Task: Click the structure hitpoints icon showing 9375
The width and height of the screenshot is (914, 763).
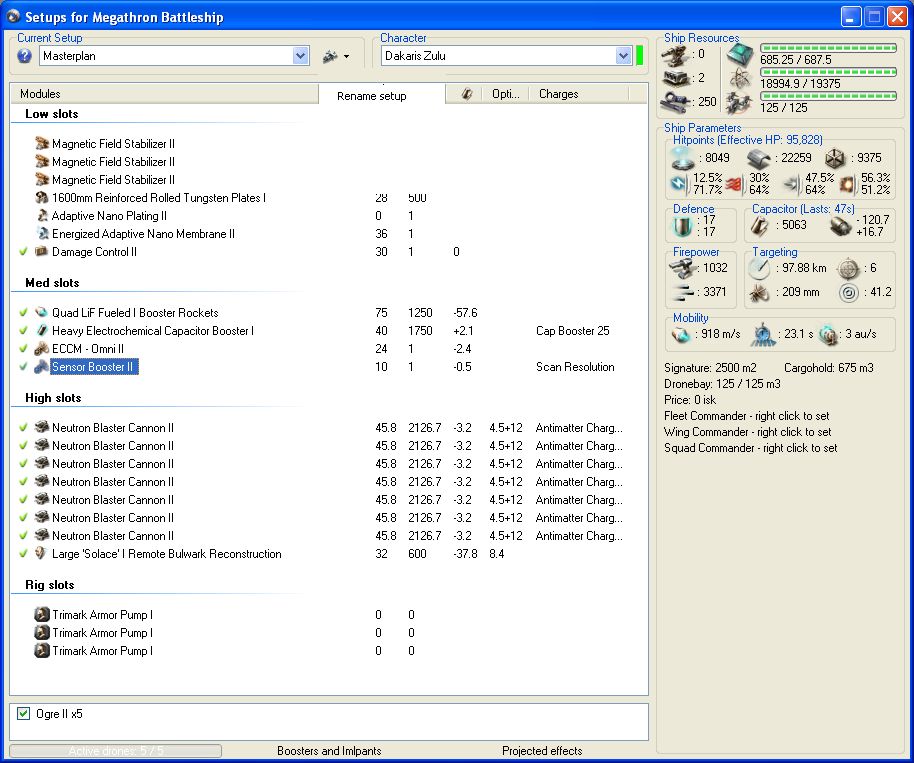Action: tap(835, 158)
